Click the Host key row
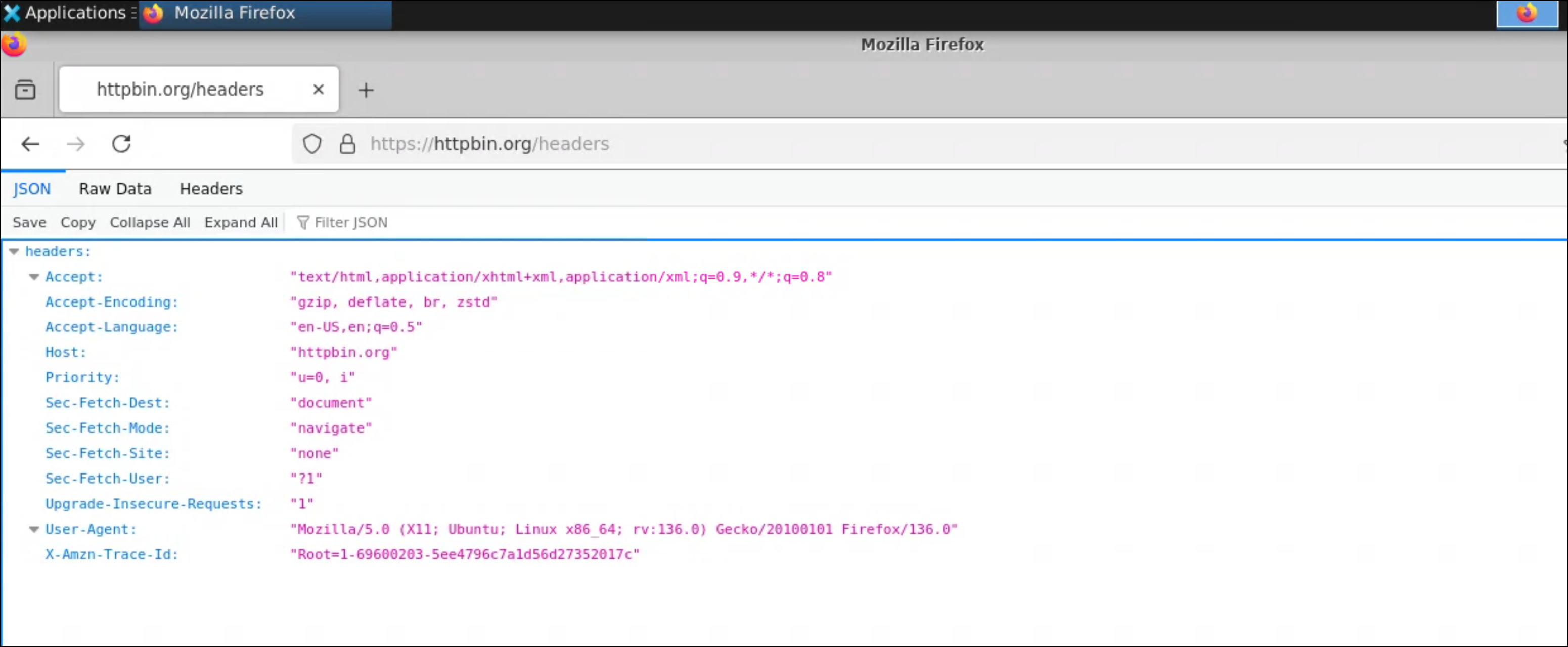The image size is (1568, 647). pos(66,353)
